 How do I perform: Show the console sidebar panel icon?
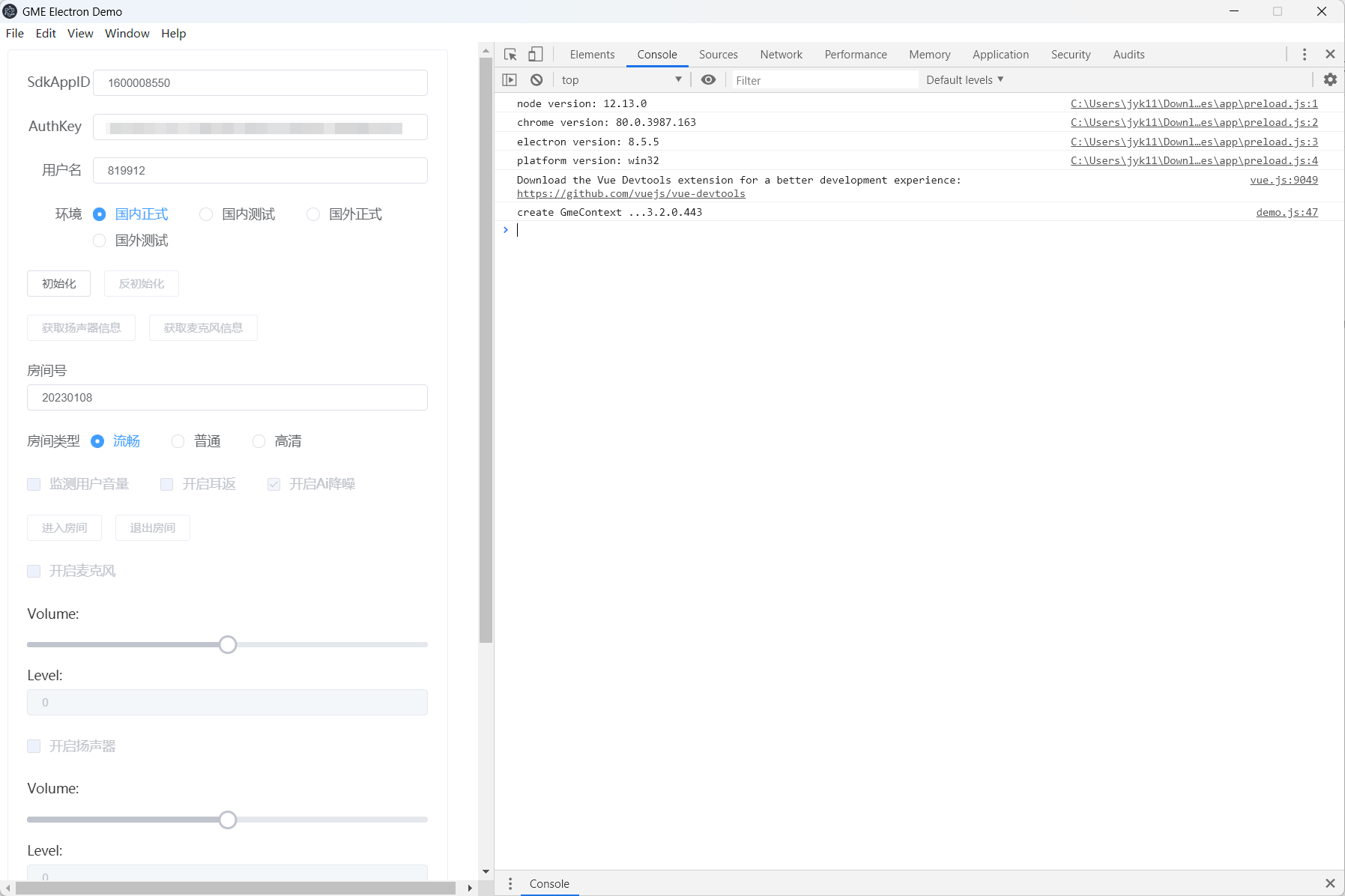click(x=510, y=80)
